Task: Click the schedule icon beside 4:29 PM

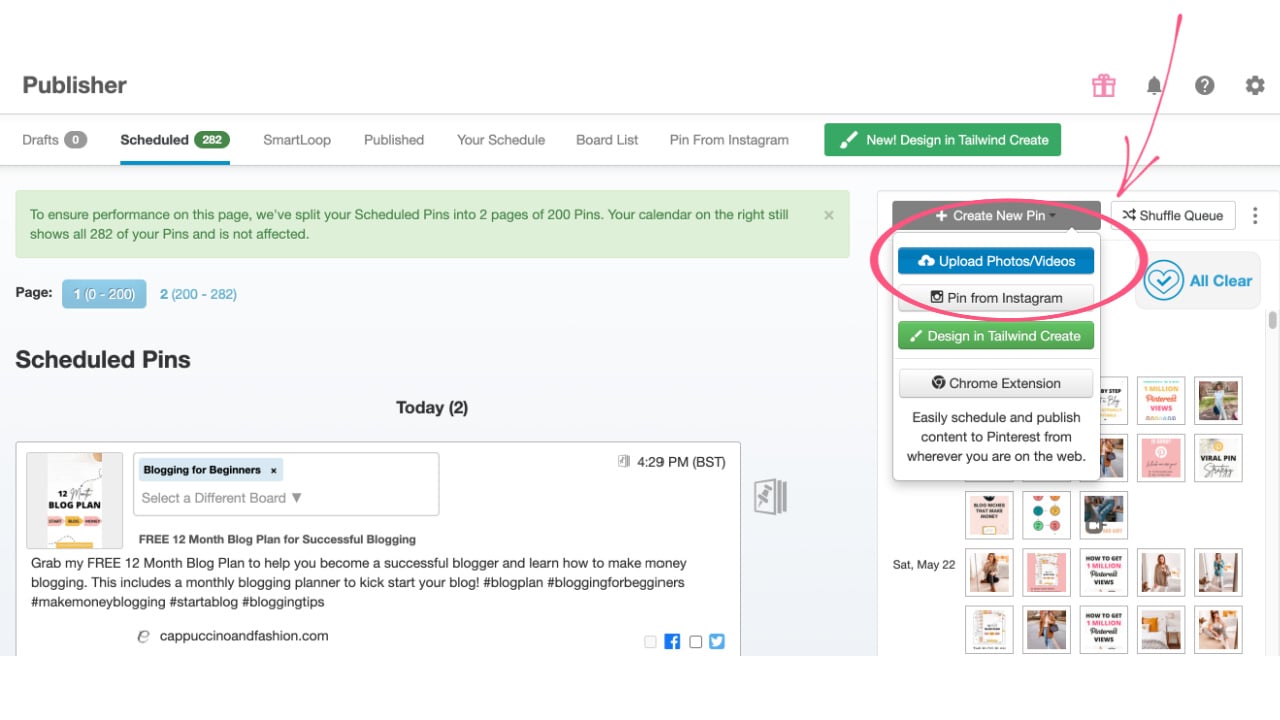Action: coord(624,461)
